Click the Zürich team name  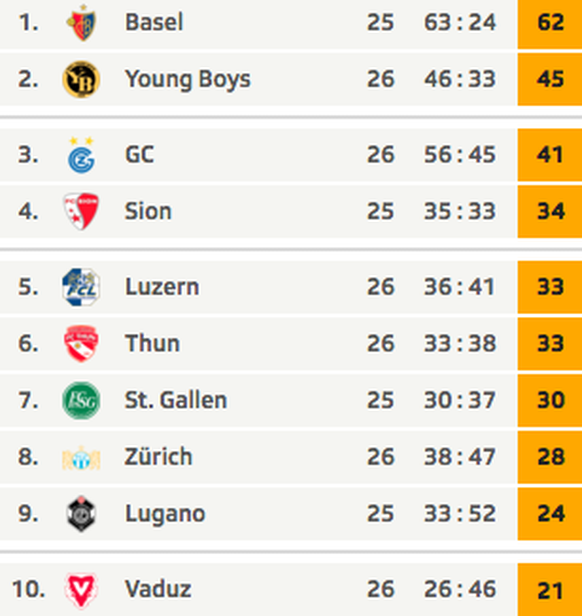click(x=158, y=456)
